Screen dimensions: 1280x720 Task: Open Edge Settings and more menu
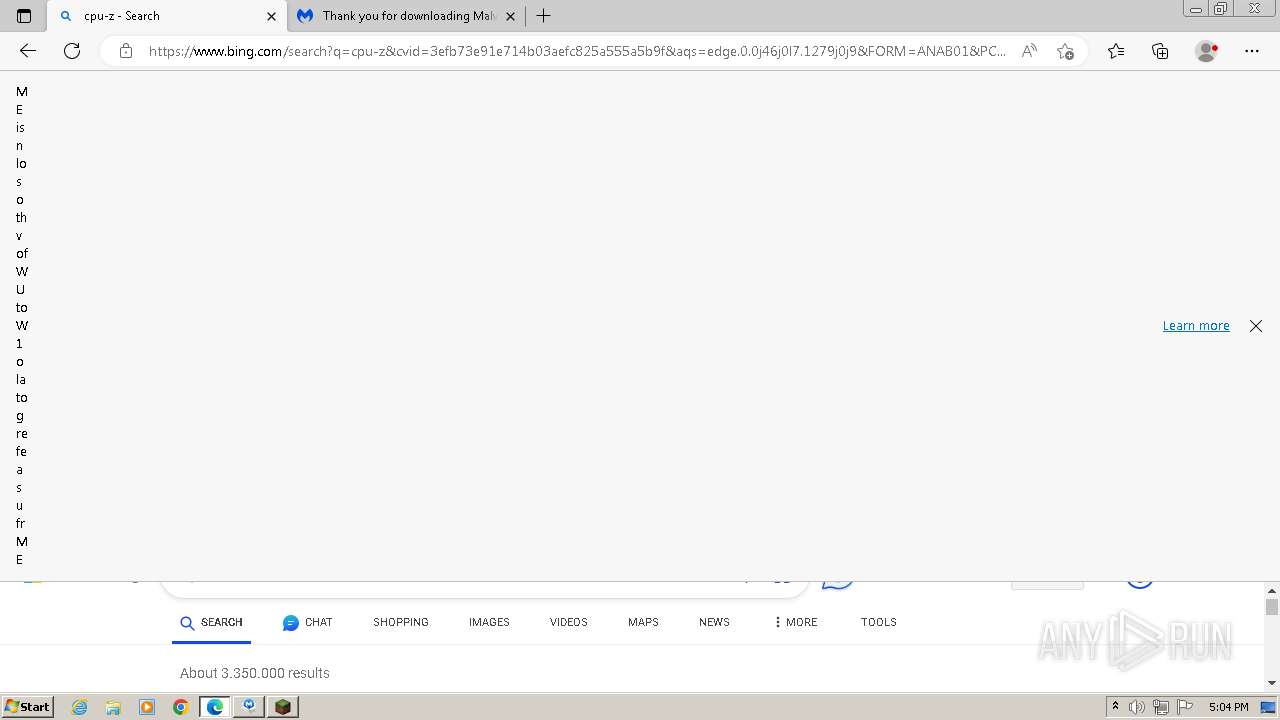tap(1252, 51)
